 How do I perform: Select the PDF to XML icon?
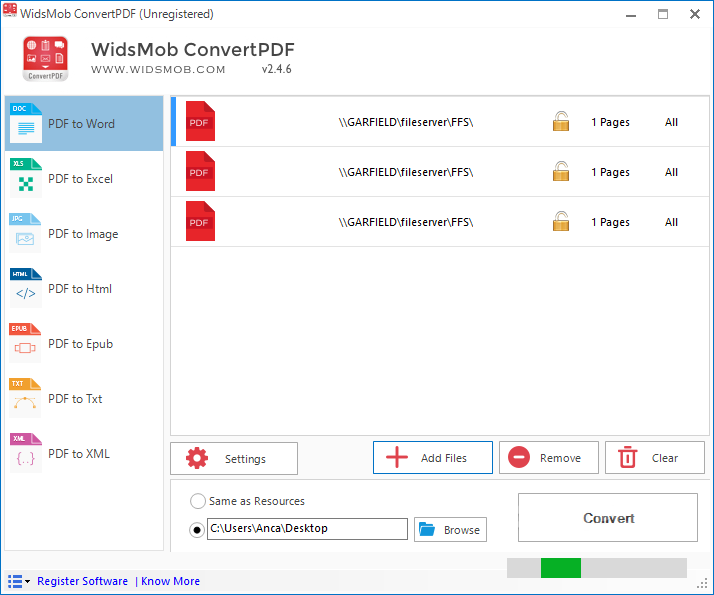click(26, 453)
